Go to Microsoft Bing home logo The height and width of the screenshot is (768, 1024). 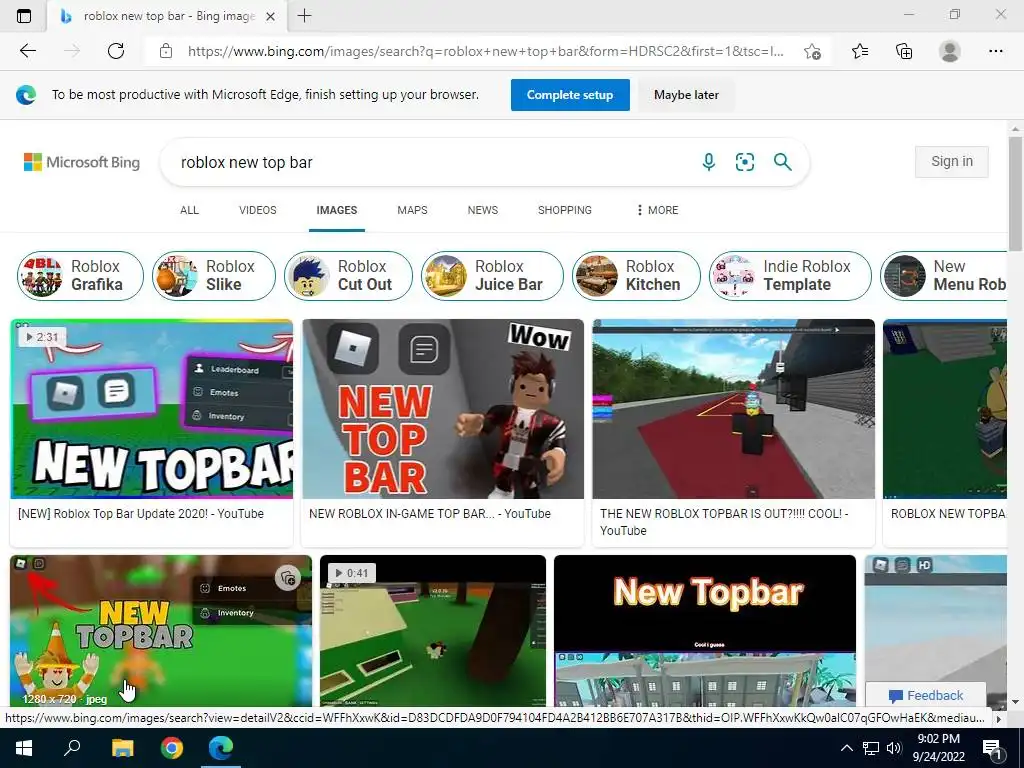(x=82, y=162)
